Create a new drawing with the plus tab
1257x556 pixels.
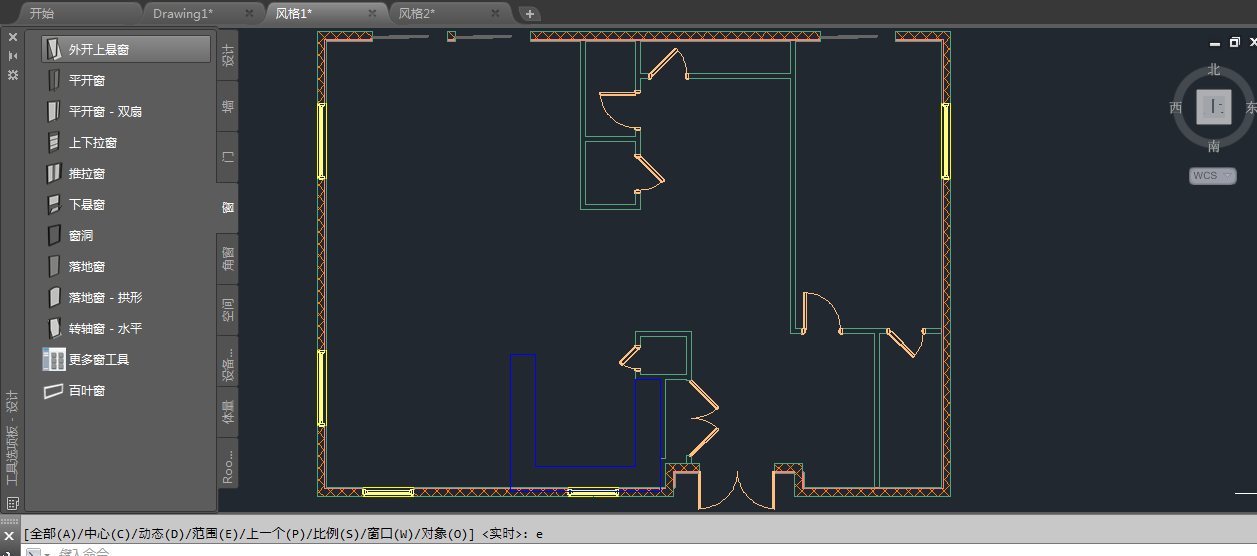coord(530,13)
